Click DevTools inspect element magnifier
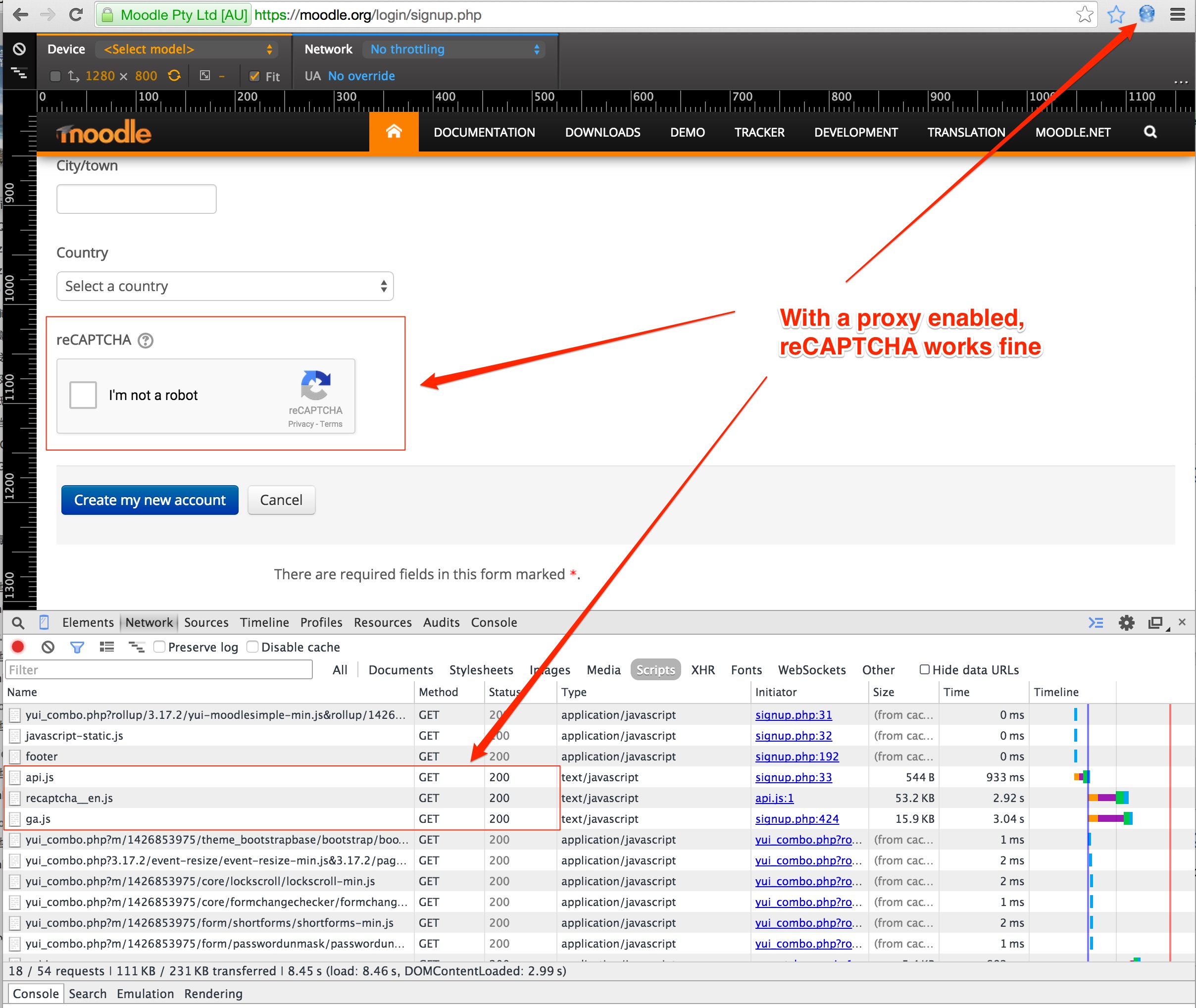Viewport: 1196px width, 1008px height. (18, 623)
